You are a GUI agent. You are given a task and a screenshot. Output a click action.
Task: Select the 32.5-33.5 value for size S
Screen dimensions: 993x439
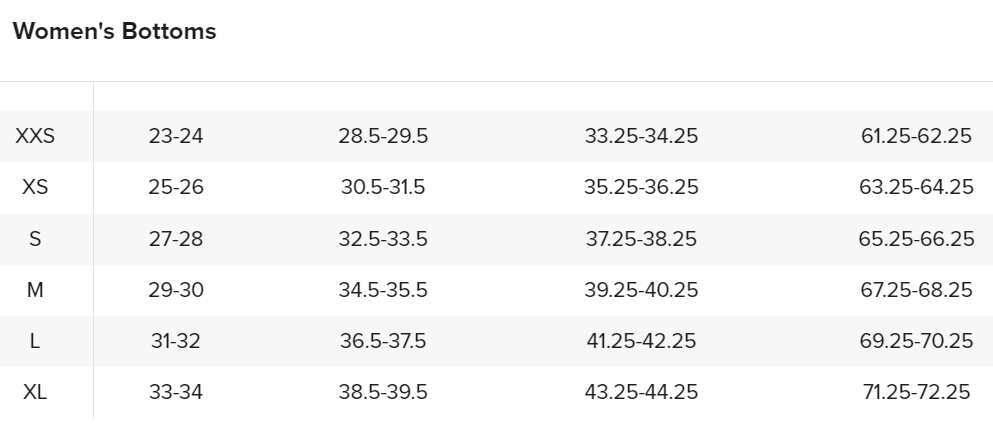[383, 238]
